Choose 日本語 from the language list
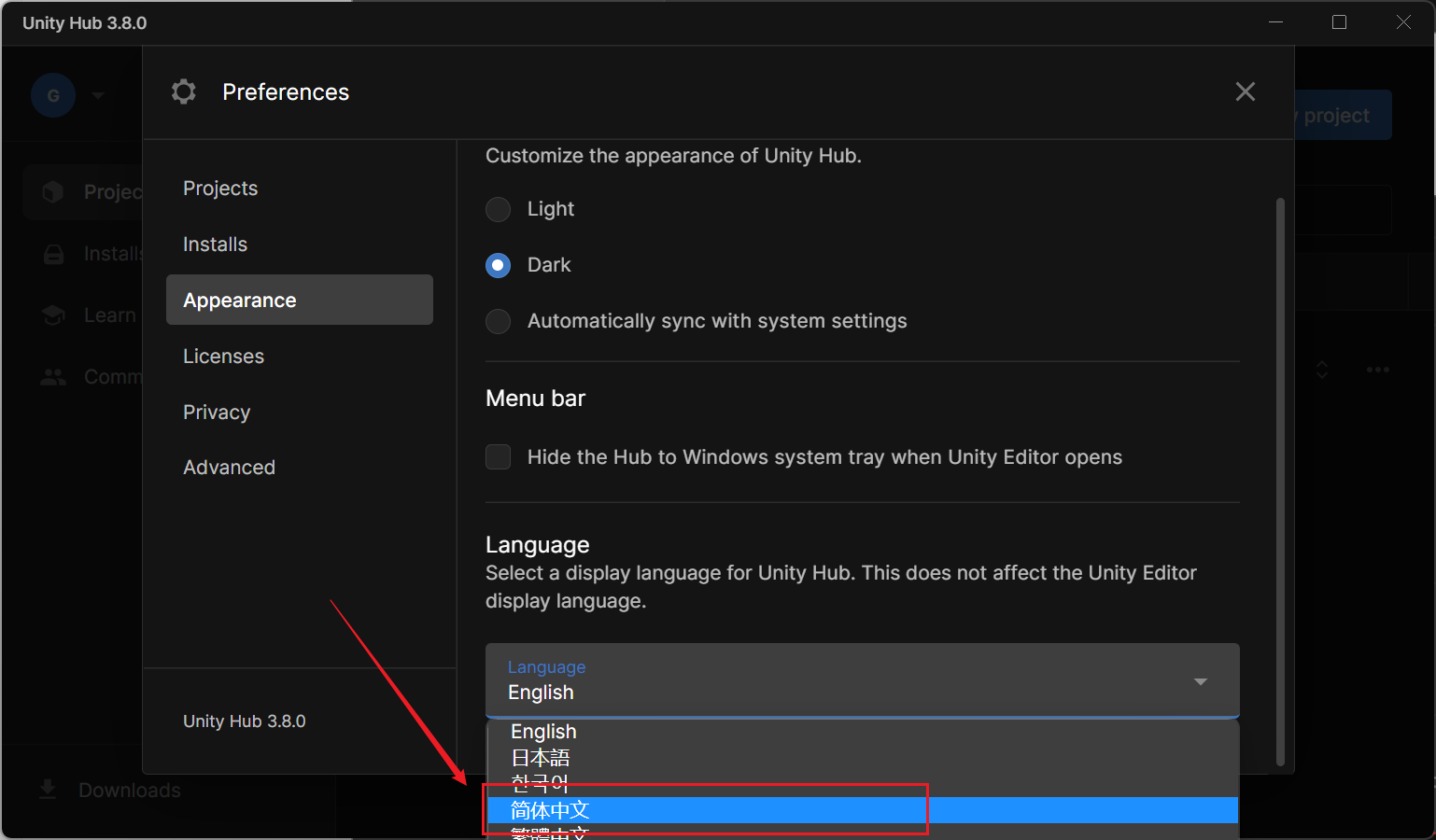 pos(863,758)
